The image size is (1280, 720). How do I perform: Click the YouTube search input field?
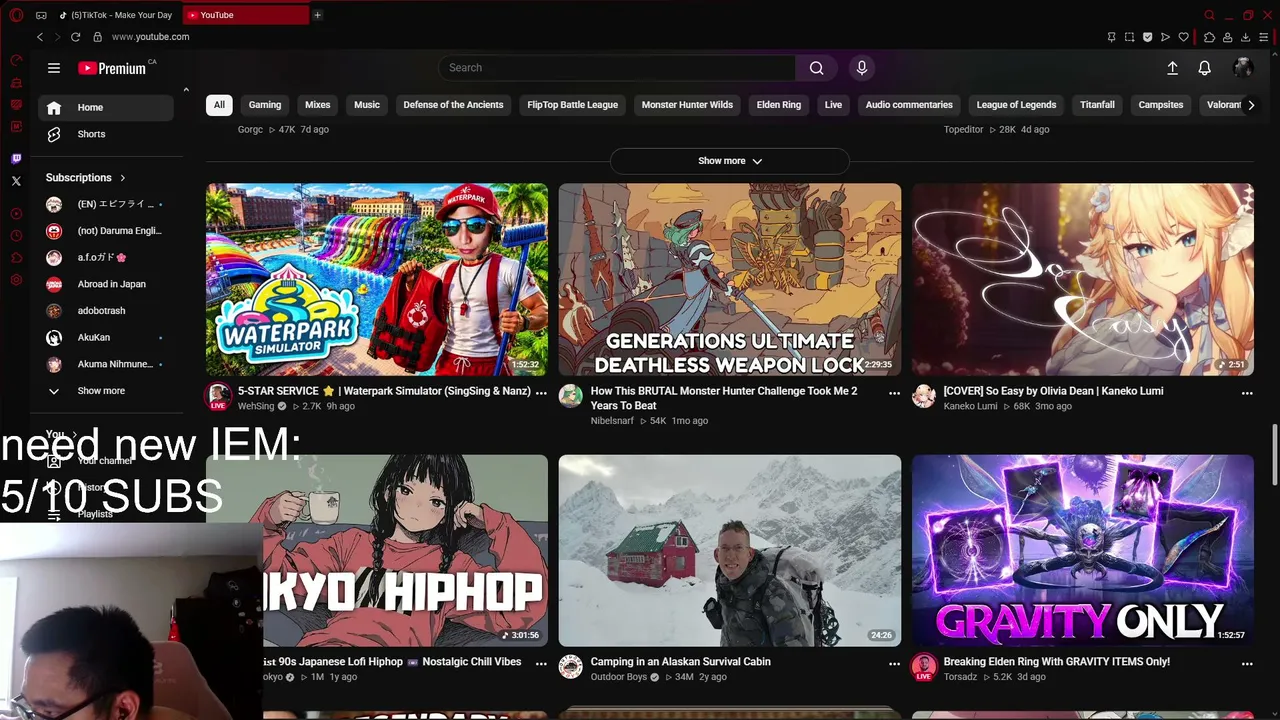tap(617, 68)
